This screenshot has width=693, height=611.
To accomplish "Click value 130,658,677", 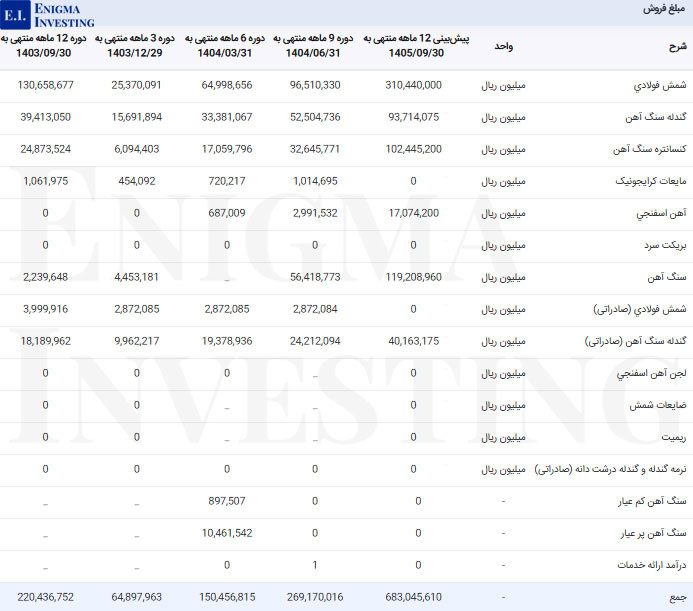I will (x=46, y=85).
